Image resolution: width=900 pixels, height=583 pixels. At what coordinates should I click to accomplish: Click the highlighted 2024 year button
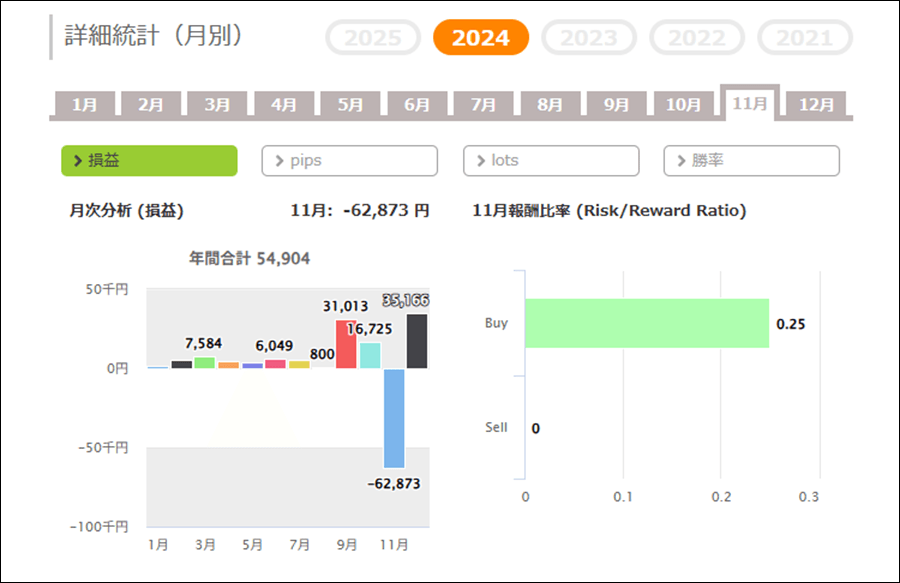pos(481,38)
